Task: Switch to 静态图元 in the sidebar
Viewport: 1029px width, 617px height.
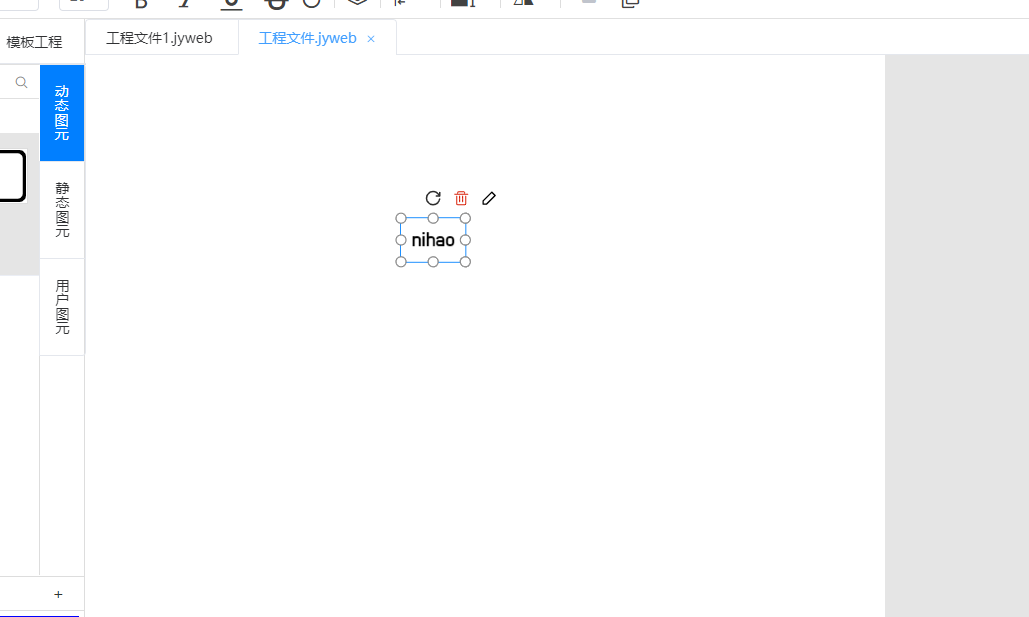Action: (61, 210)
